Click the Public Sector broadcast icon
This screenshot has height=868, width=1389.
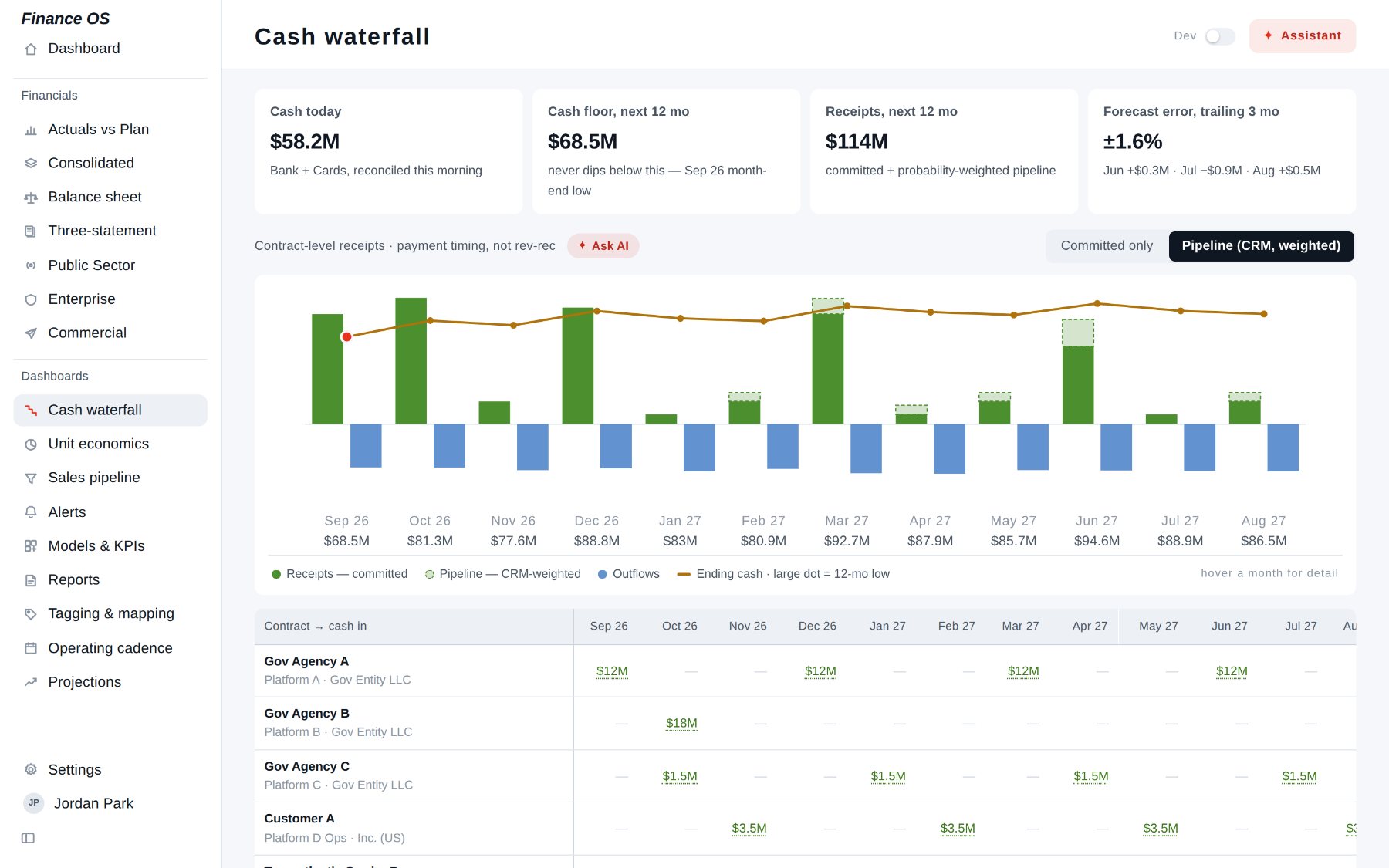(31, 265)
